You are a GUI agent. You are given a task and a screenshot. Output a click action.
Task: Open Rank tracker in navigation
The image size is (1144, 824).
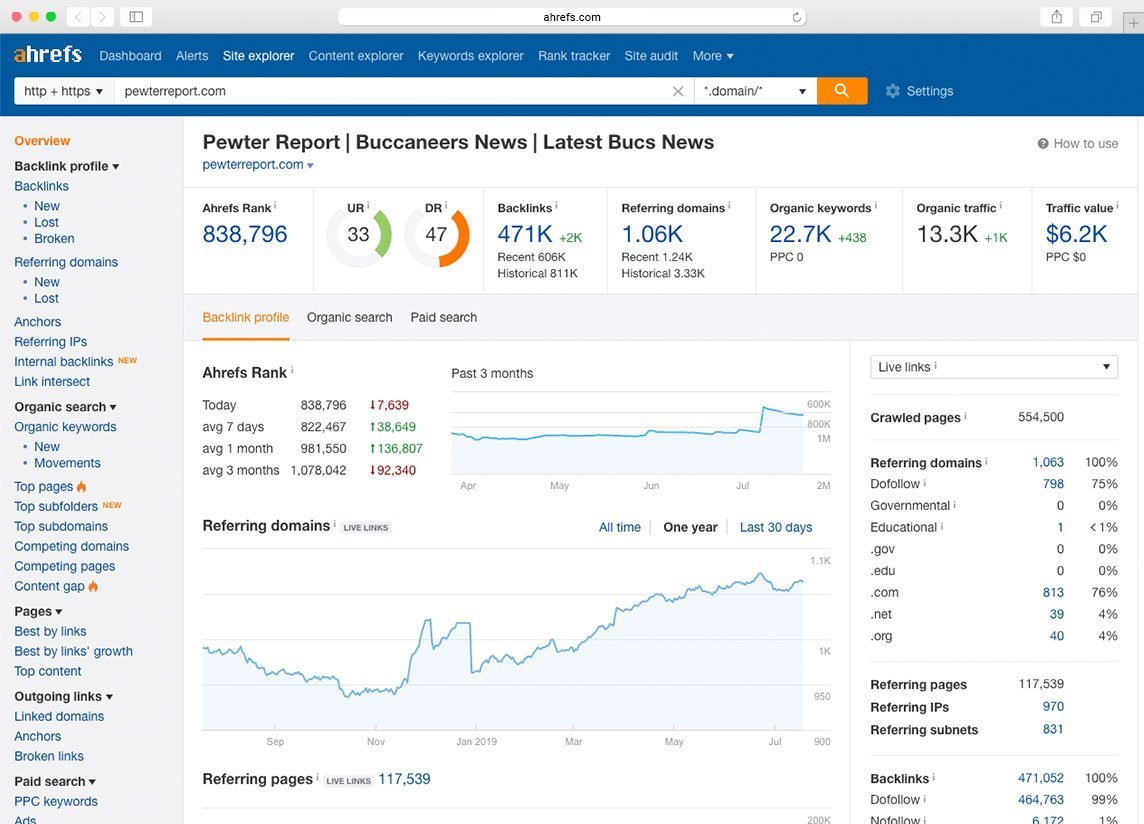click(x=573, y=55)
